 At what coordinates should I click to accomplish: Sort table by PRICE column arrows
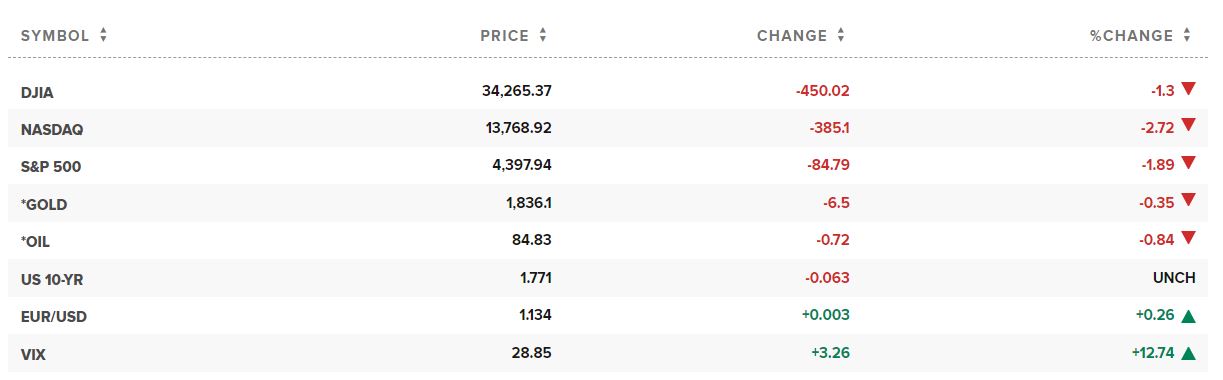click(543, 35)
